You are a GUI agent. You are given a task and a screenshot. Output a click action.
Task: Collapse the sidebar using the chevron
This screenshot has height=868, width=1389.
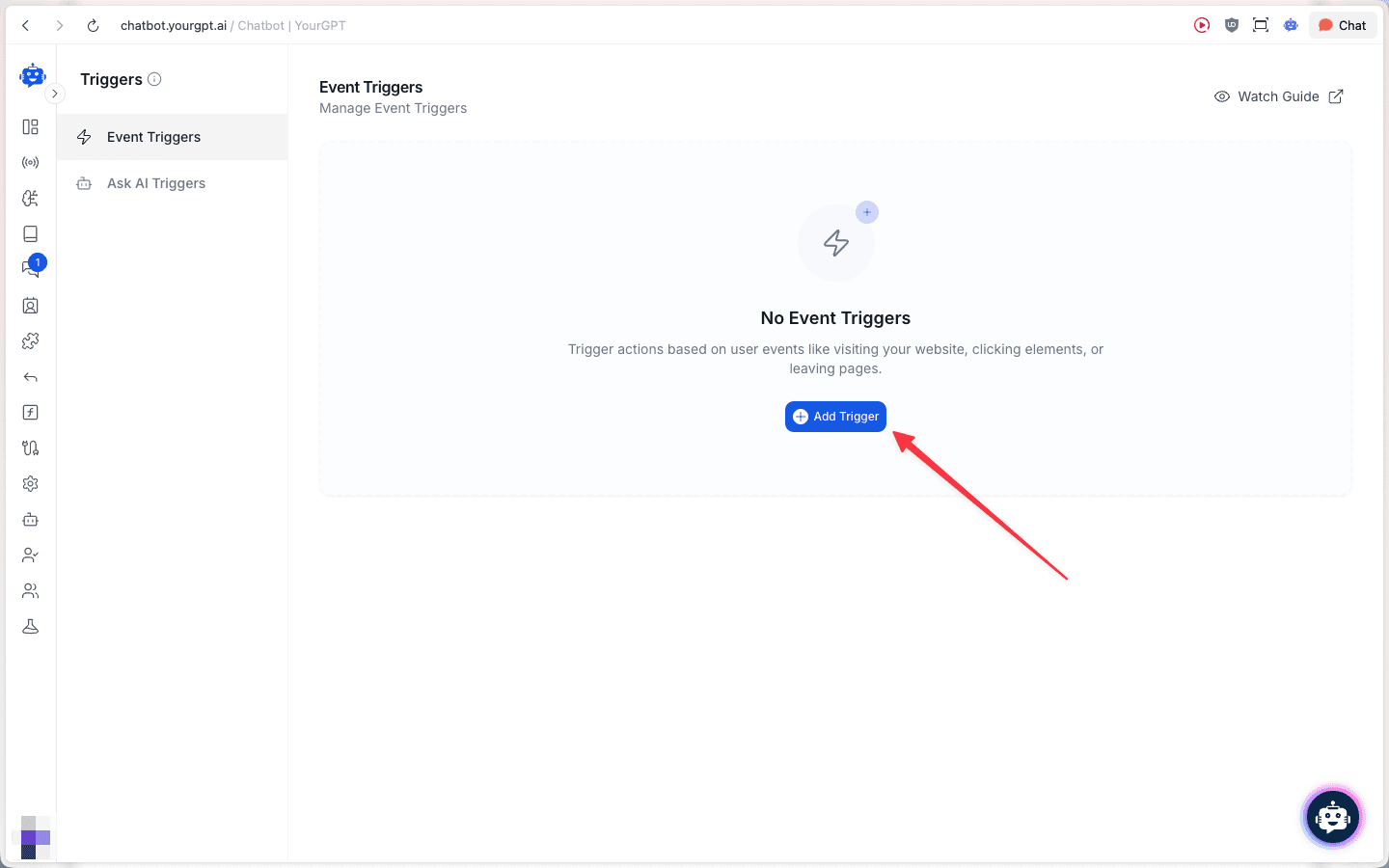coord(55,94)
